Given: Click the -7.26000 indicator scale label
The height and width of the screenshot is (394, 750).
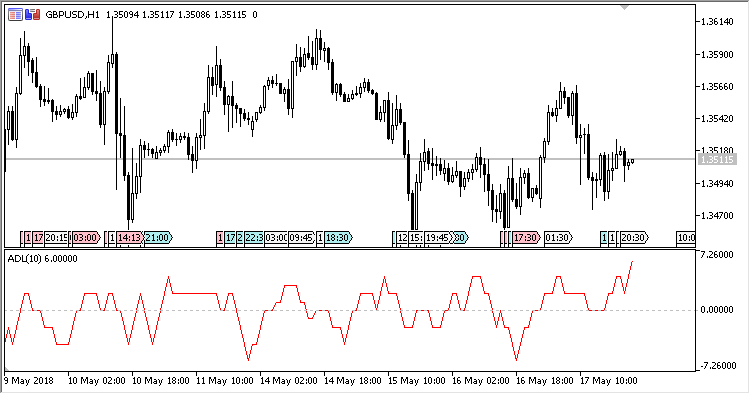Looking at the screenshot, I should (718, 366).
